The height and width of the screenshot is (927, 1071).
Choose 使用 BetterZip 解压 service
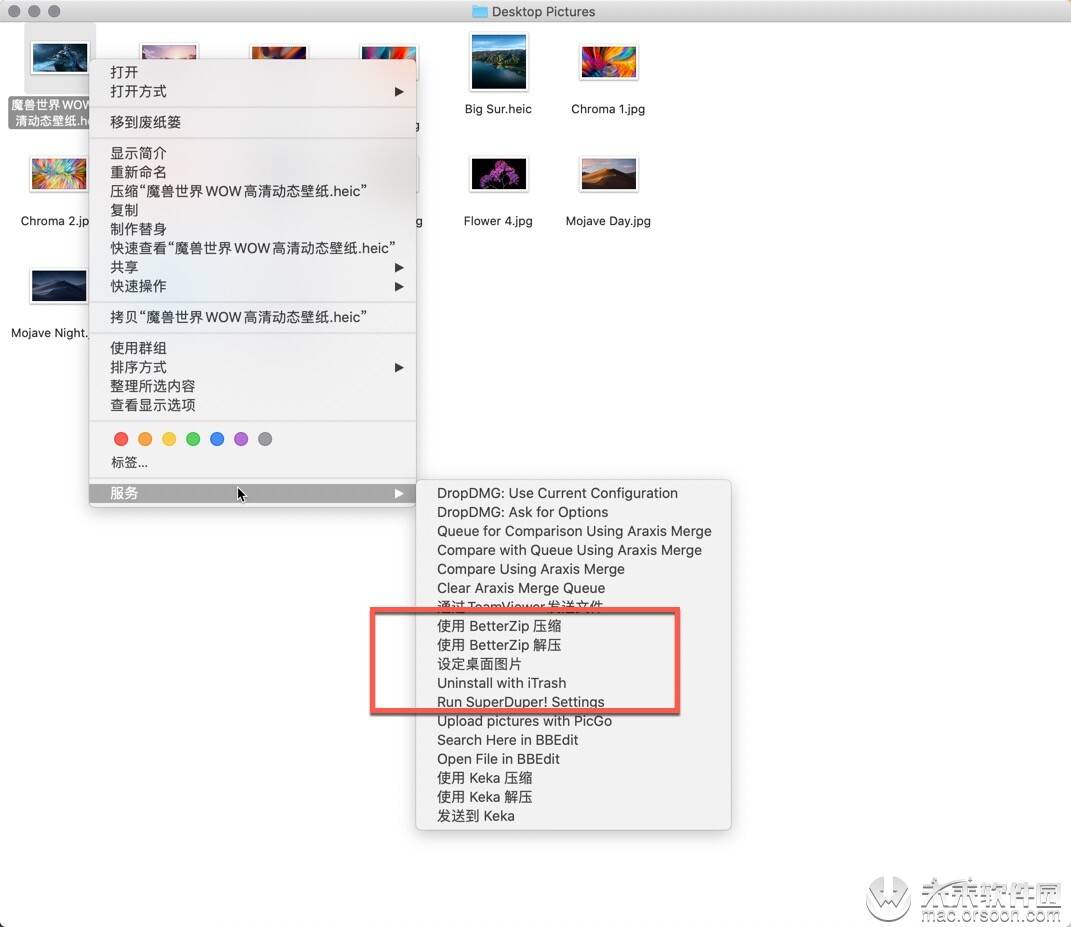[x=573, y=645]
